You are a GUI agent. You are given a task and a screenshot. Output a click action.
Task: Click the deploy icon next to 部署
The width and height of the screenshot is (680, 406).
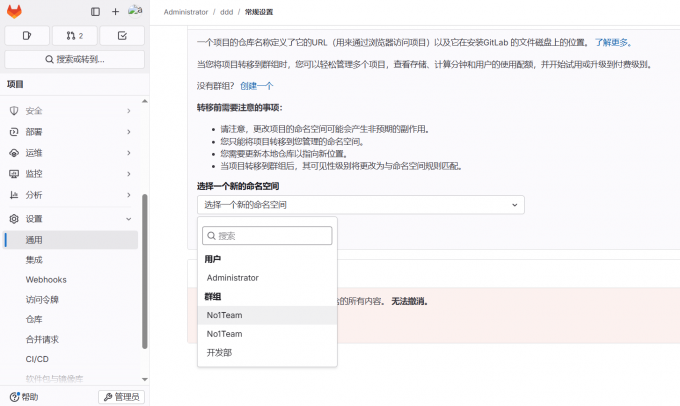tap(14, 132)
